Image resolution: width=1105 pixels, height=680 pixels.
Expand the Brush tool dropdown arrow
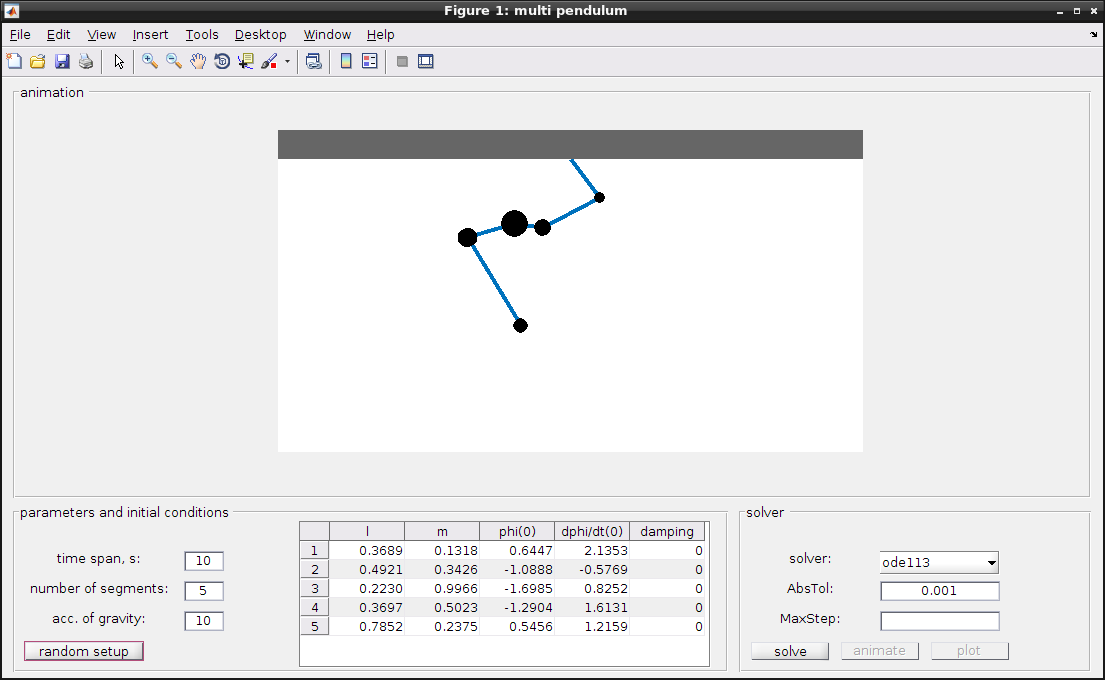[x=288, y=62]
